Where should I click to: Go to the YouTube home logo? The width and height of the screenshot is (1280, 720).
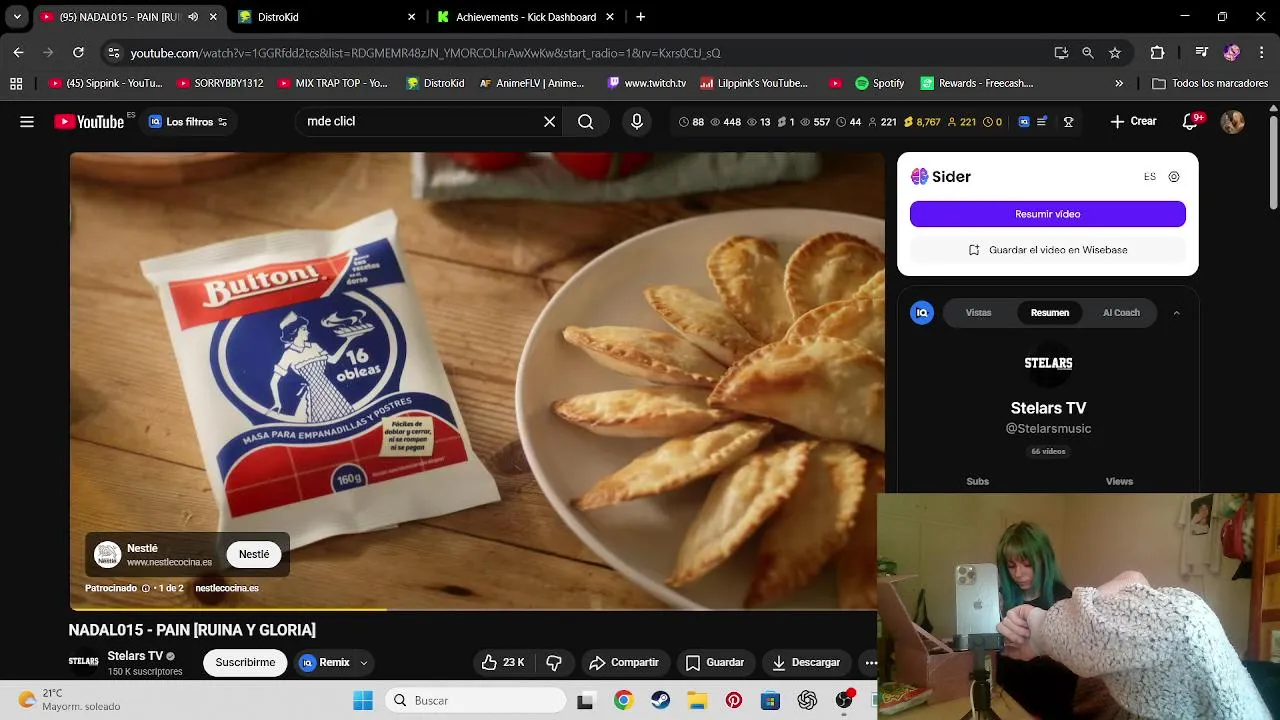click(x=89, y=122)
